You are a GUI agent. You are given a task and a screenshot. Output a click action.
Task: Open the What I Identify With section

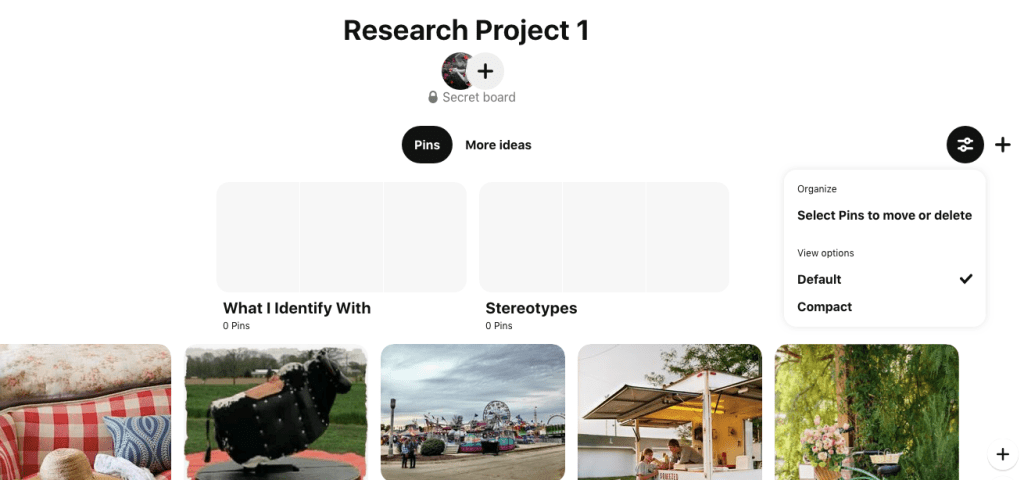(342, 257)
